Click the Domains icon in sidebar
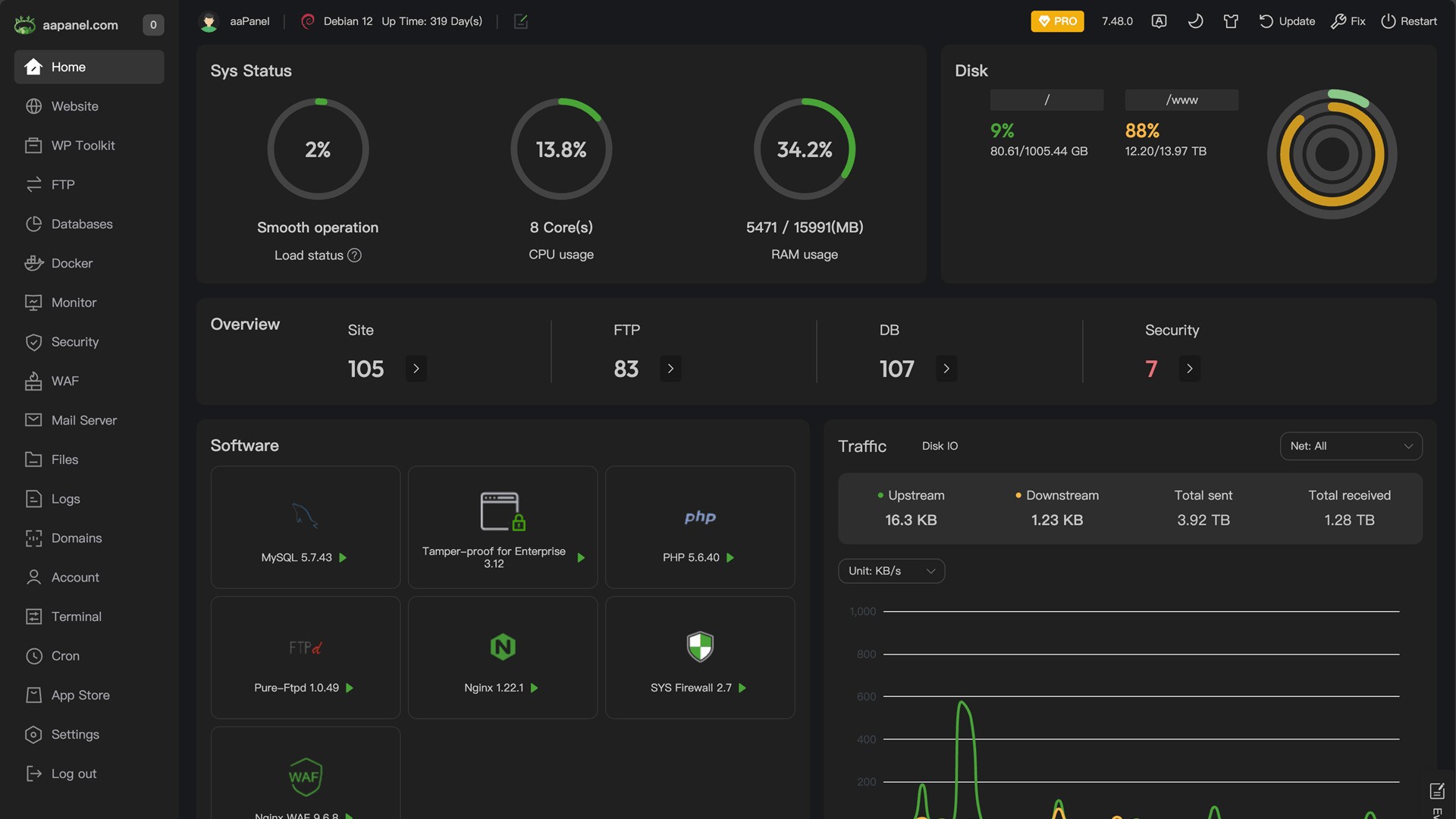Image resolution: width=1456 pixels, height=819 pixels. coord(33,538)
